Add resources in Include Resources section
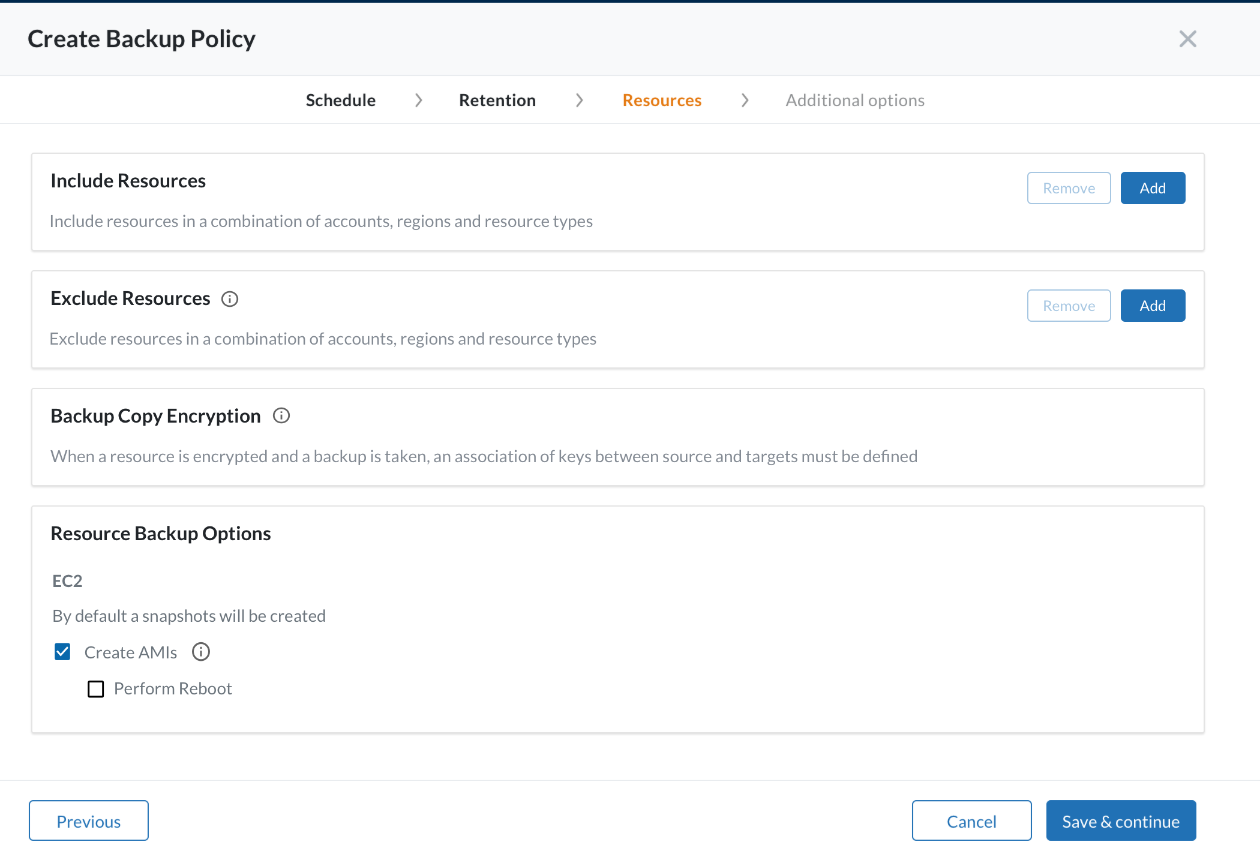The width and height of the screenshot is (1260, 853). 1152,188
